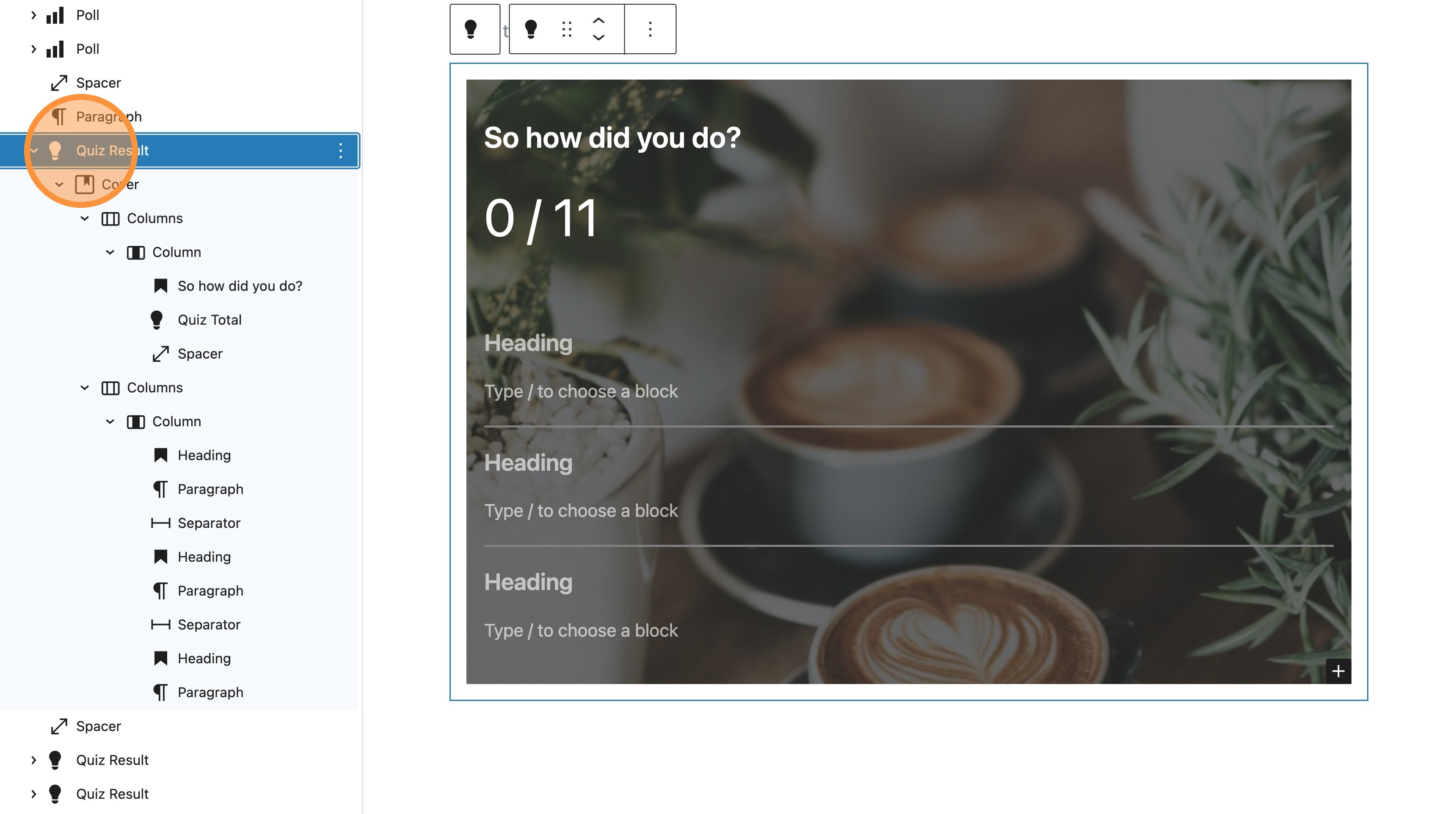Select the first Separator in list view
This screenshot has height=814, width=1456.
pos(209,523)
